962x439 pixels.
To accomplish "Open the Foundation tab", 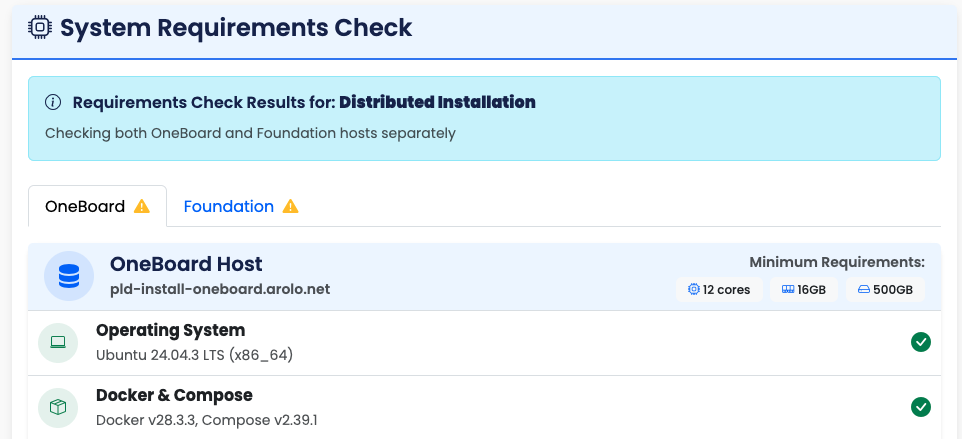I will coord(229,207).
